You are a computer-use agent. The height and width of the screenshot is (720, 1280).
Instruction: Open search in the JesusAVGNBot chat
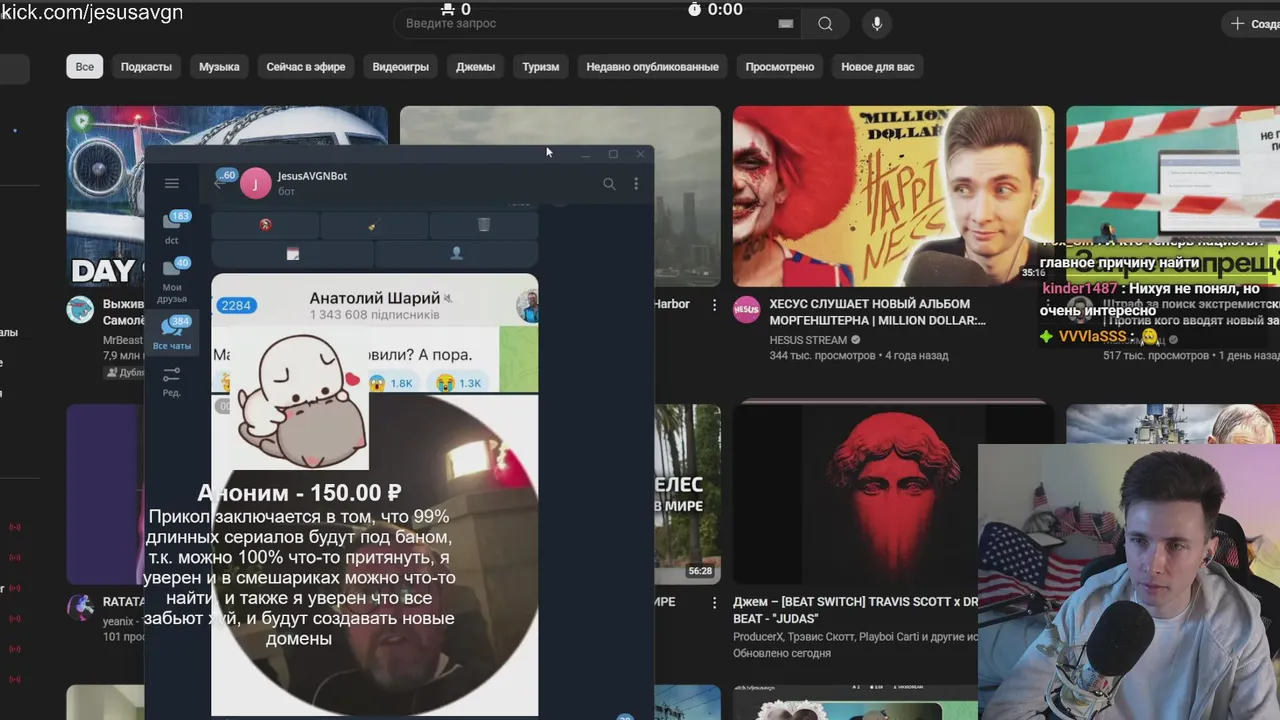[609, 184]
